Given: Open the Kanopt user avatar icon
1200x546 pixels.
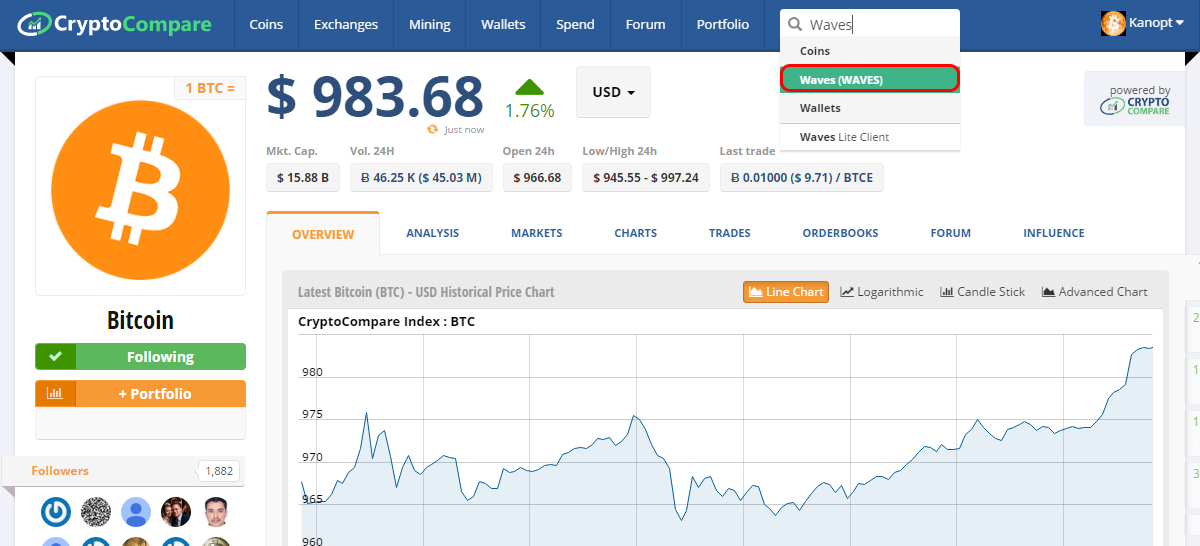Looking at the screenshot, I should [x=1113, y=23].
